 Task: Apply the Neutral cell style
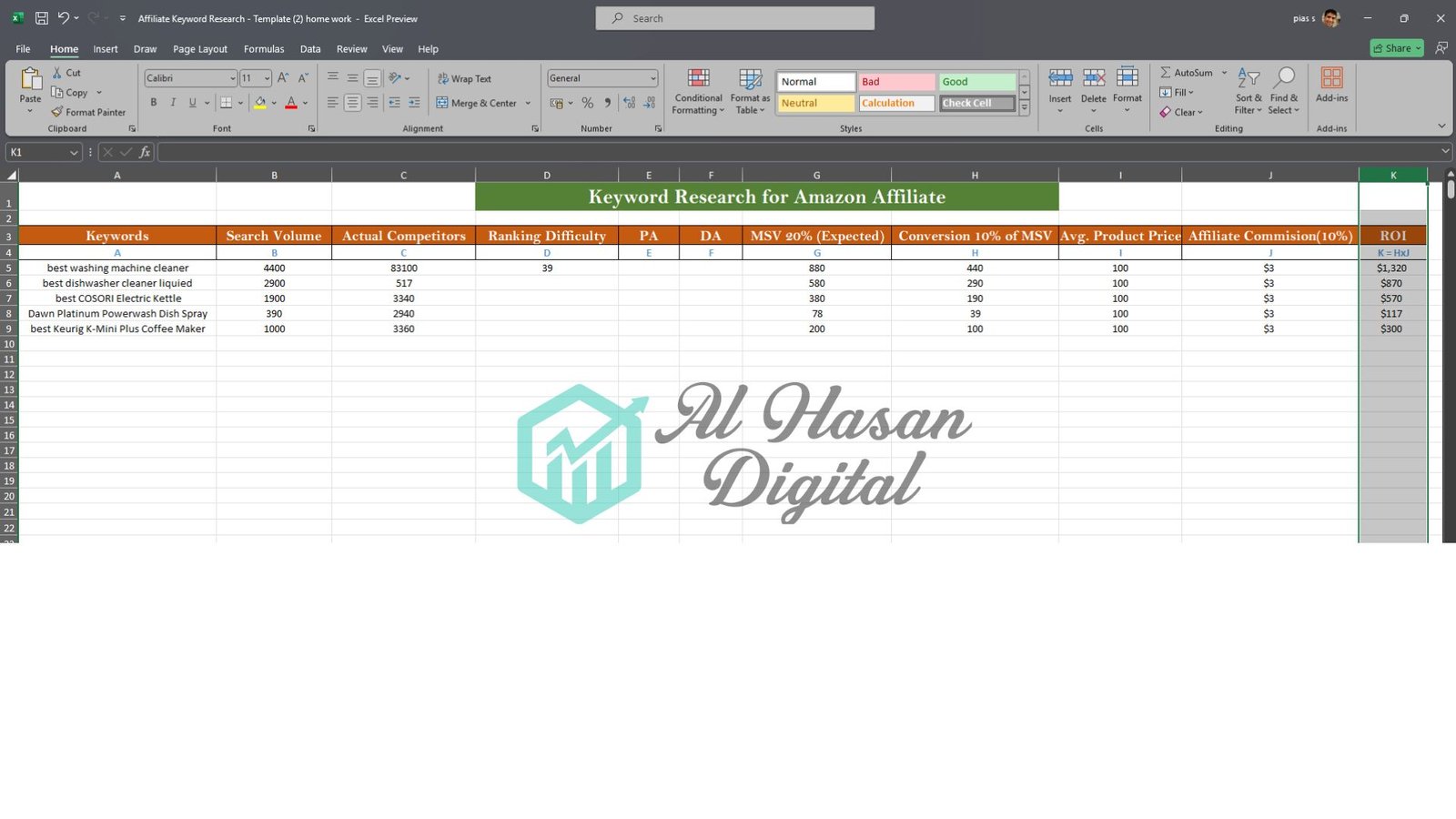point(816,104)
